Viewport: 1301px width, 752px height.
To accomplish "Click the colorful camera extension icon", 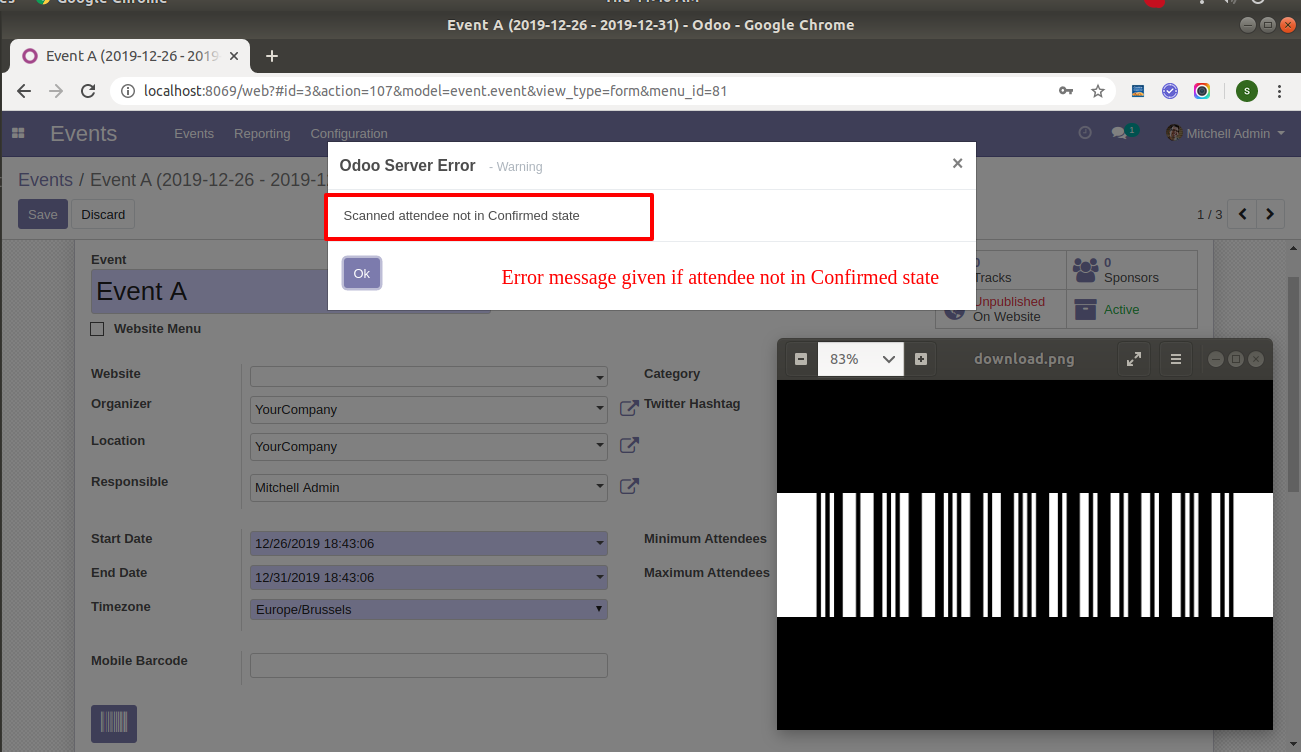I will click(1202, 91).
